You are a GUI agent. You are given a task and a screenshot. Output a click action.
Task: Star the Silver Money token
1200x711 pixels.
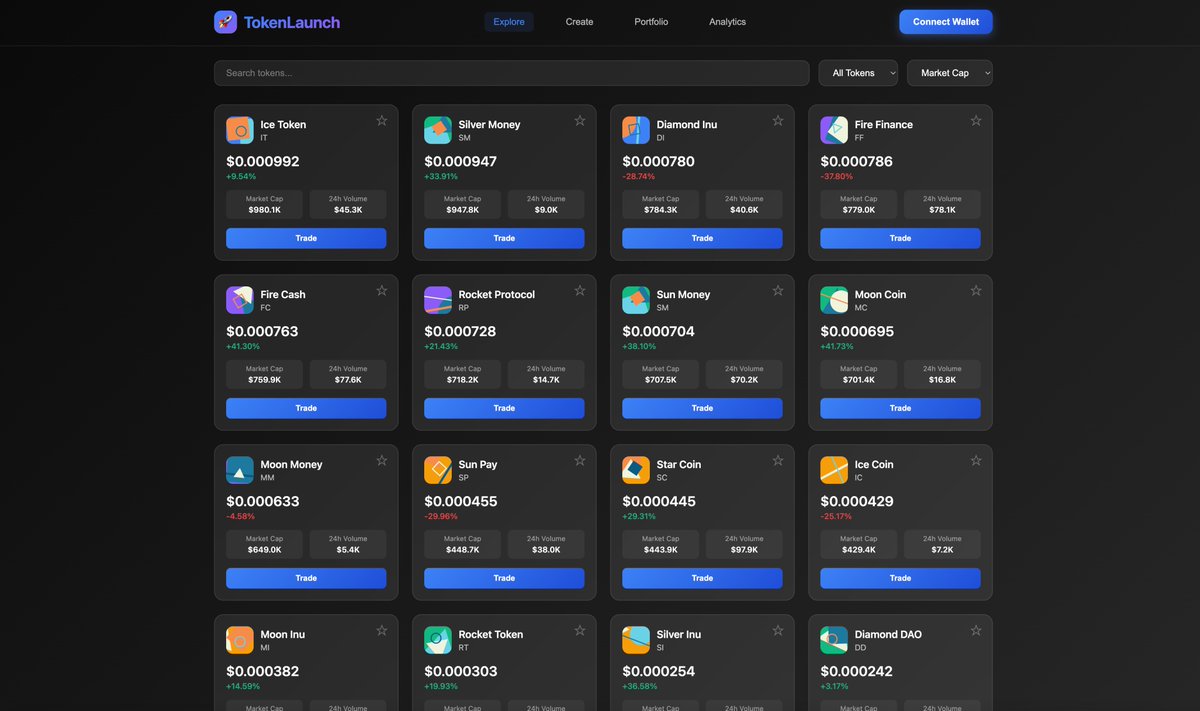click(x=580, y=121)
